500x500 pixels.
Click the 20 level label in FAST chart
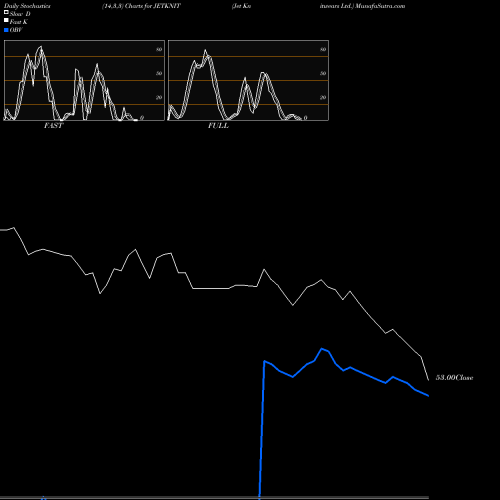159,97
